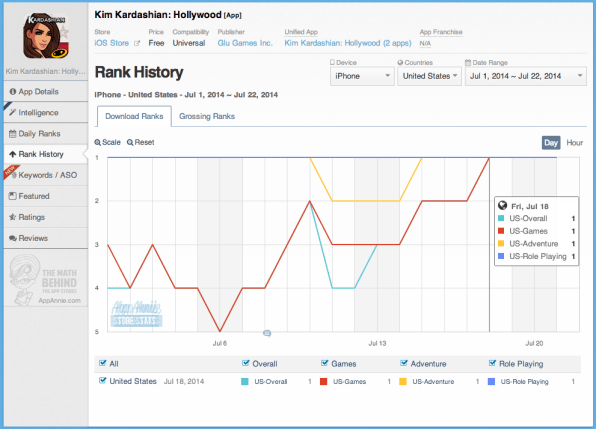
Task: Click the Reviews speech bubble icon
Action: [x=13, y=238]
